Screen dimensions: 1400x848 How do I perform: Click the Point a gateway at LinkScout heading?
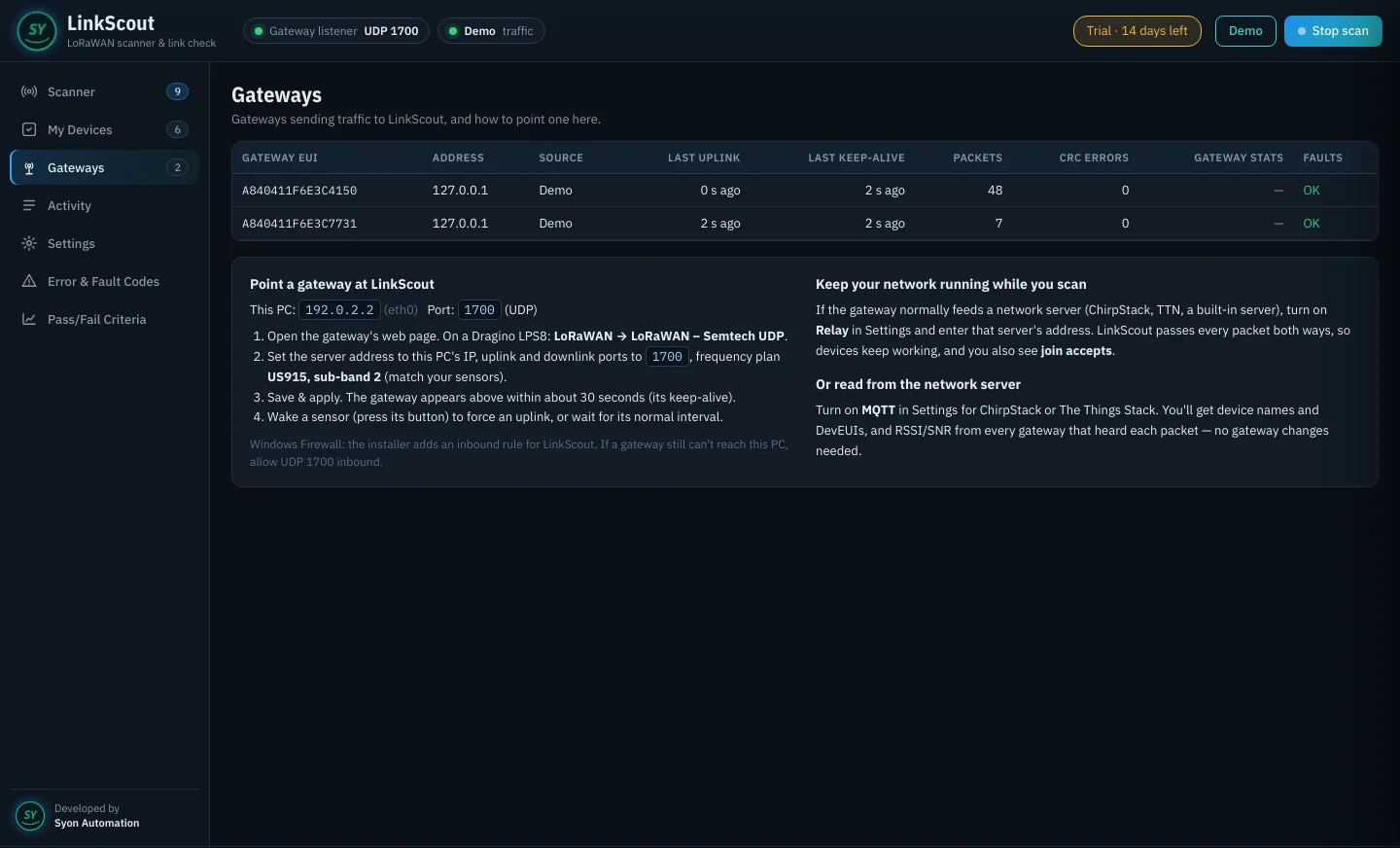(x=342, y=284)
